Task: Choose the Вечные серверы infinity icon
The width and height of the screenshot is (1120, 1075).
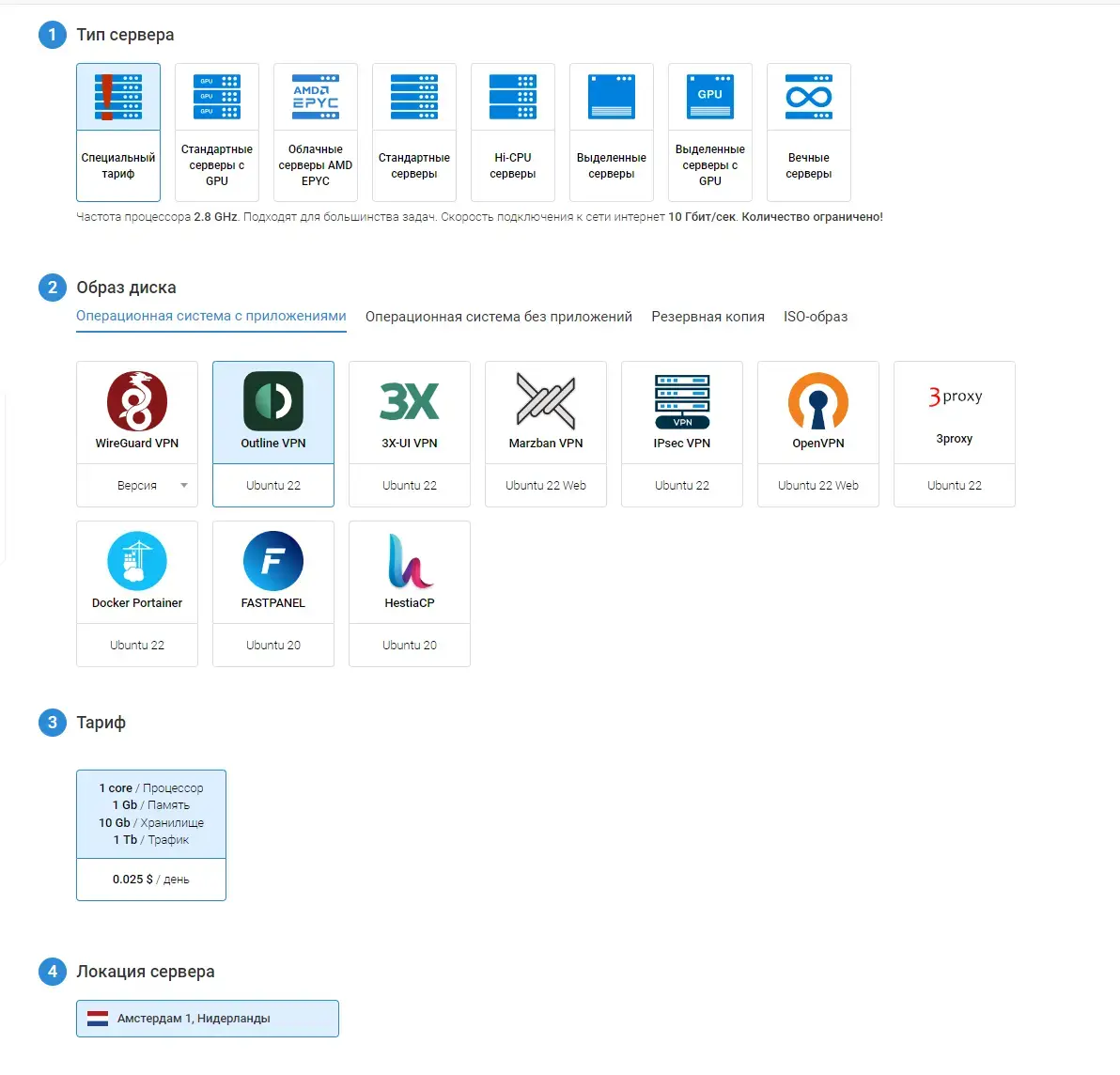Action: click(809, 97)
